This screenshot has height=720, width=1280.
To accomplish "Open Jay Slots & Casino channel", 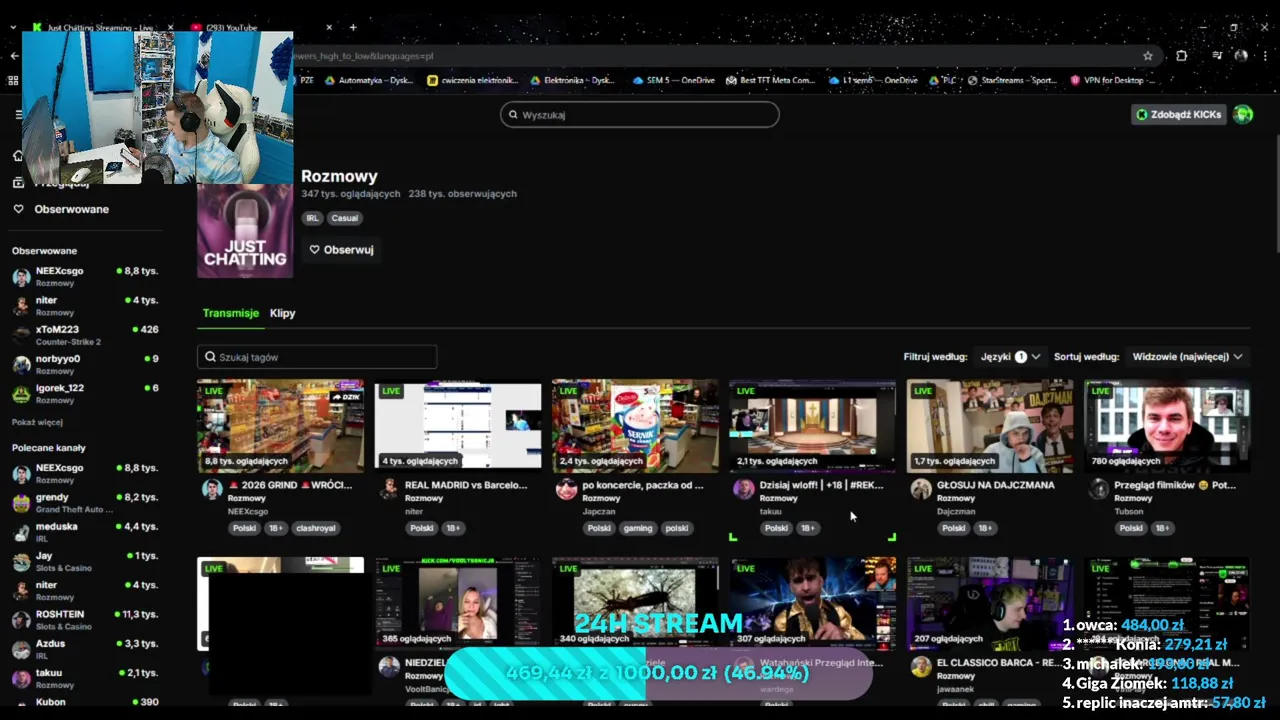I will 85,561.
